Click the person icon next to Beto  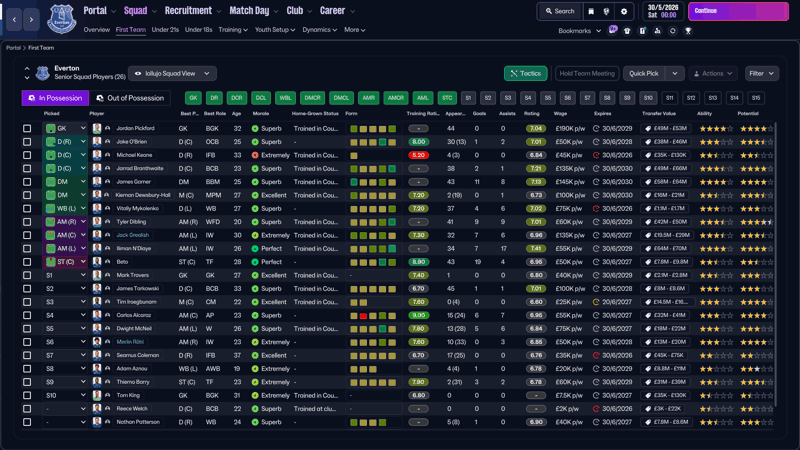click(x=108, y=262)
